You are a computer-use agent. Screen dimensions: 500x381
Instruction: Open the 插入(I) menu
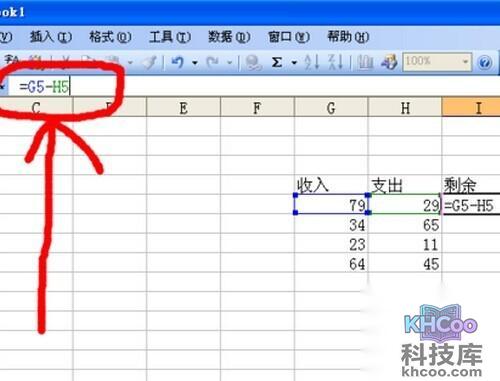pos(51,37)
